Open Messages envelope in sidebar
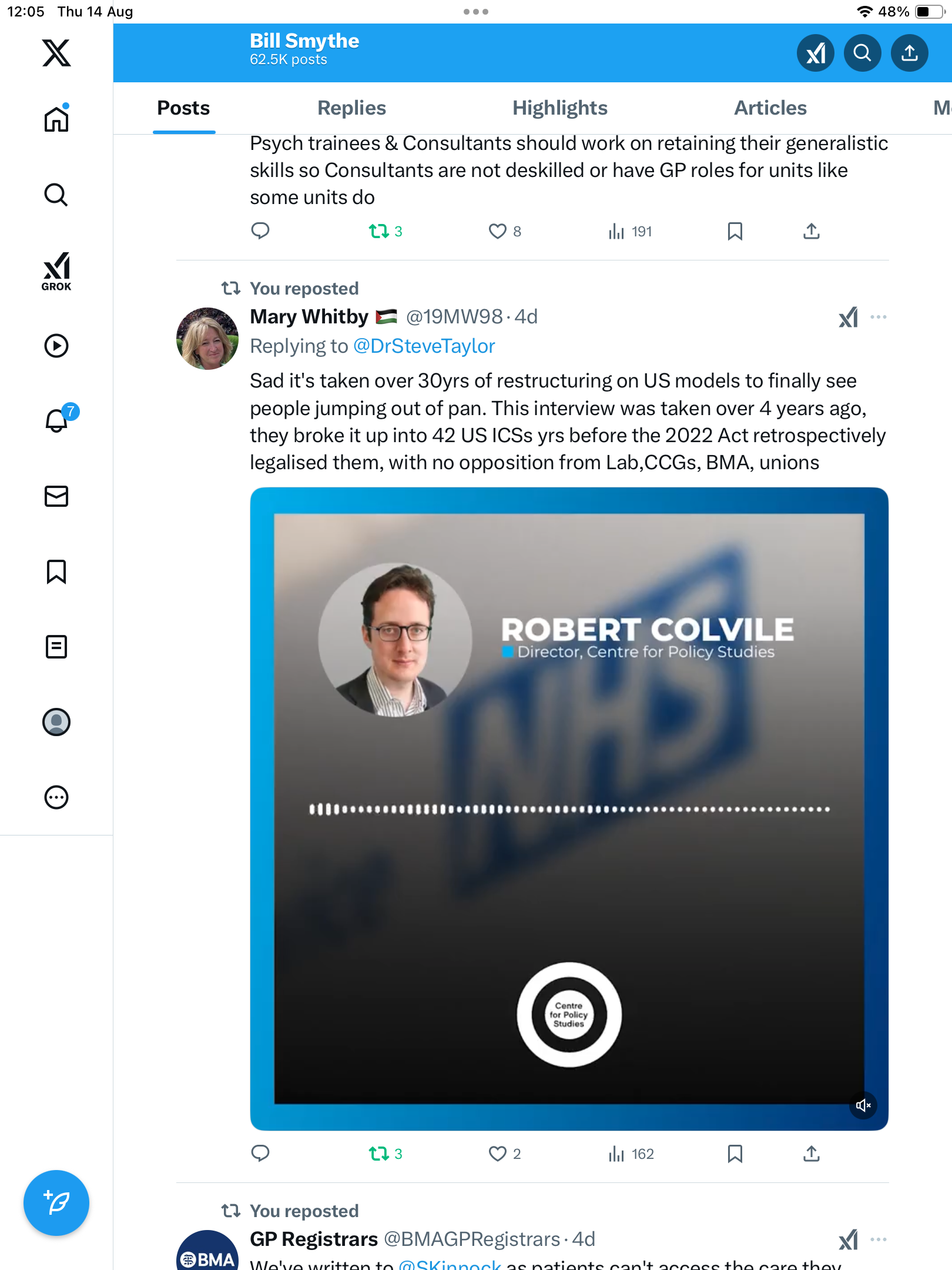 coord(56,496)
